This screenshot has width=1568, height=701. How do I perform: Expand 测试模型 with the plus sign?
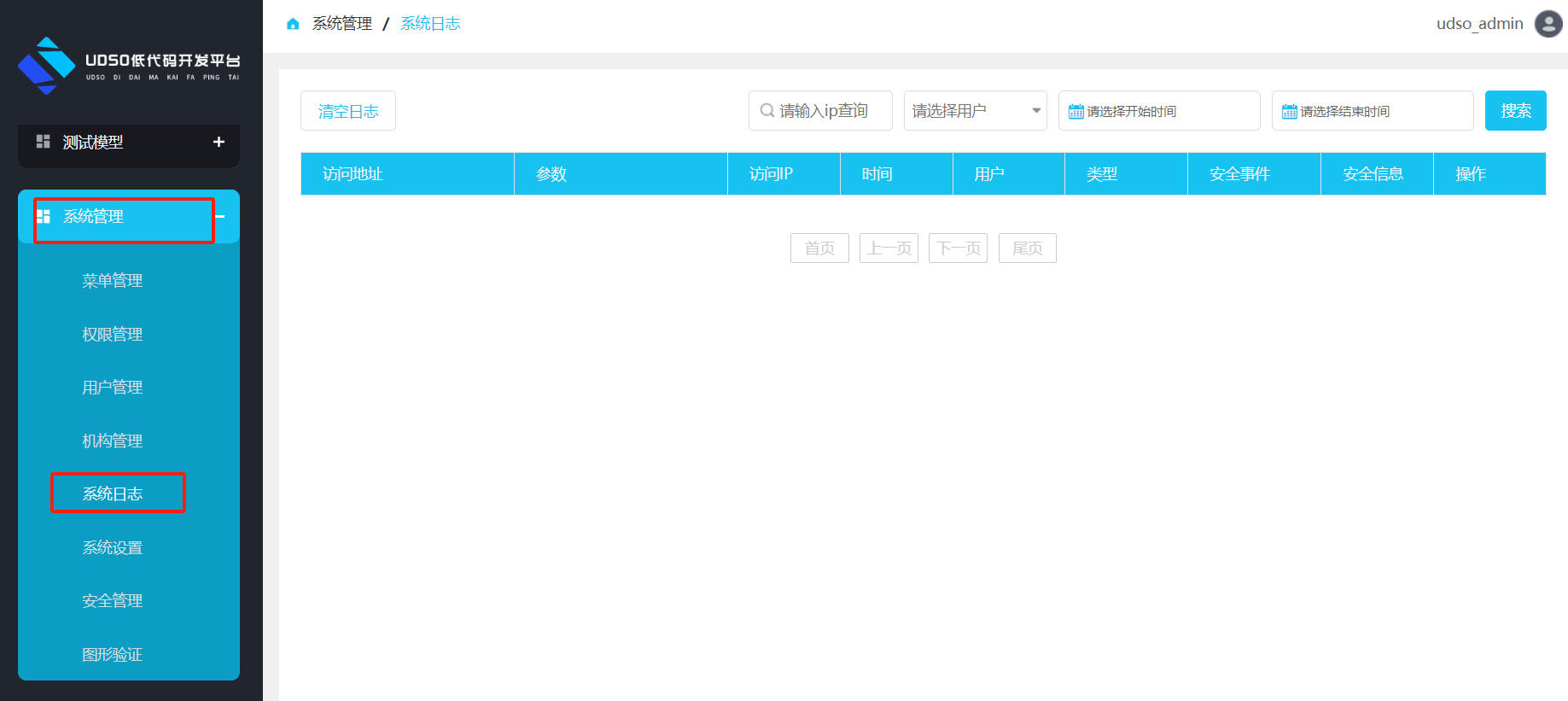219,142
